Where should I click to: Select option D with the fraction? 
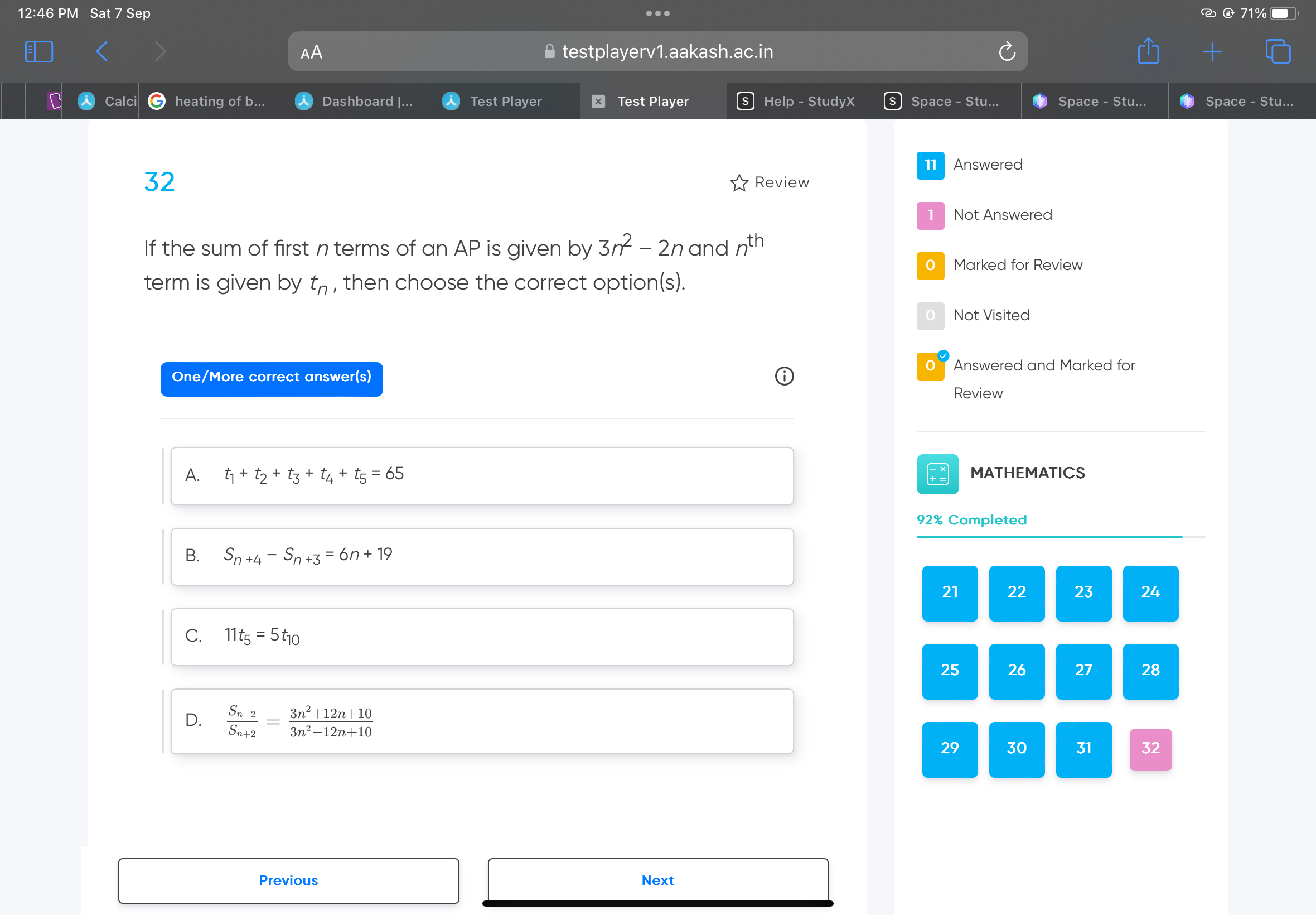click(x=482, y=721)
